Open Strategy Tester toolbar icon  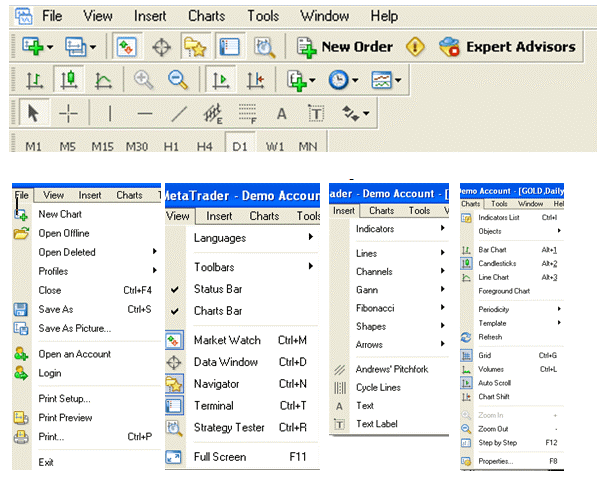pyautogui.click(x=264, y=48)
